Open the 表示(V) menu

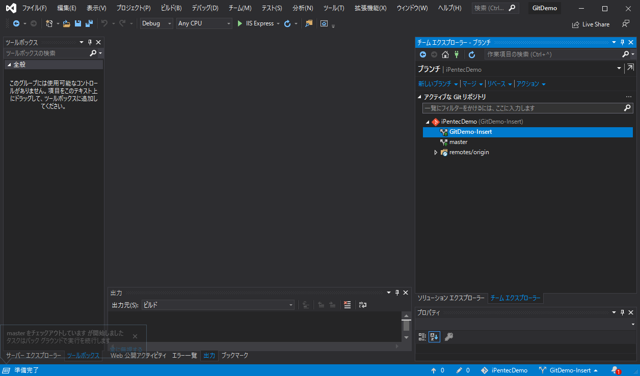click(96, 8)
